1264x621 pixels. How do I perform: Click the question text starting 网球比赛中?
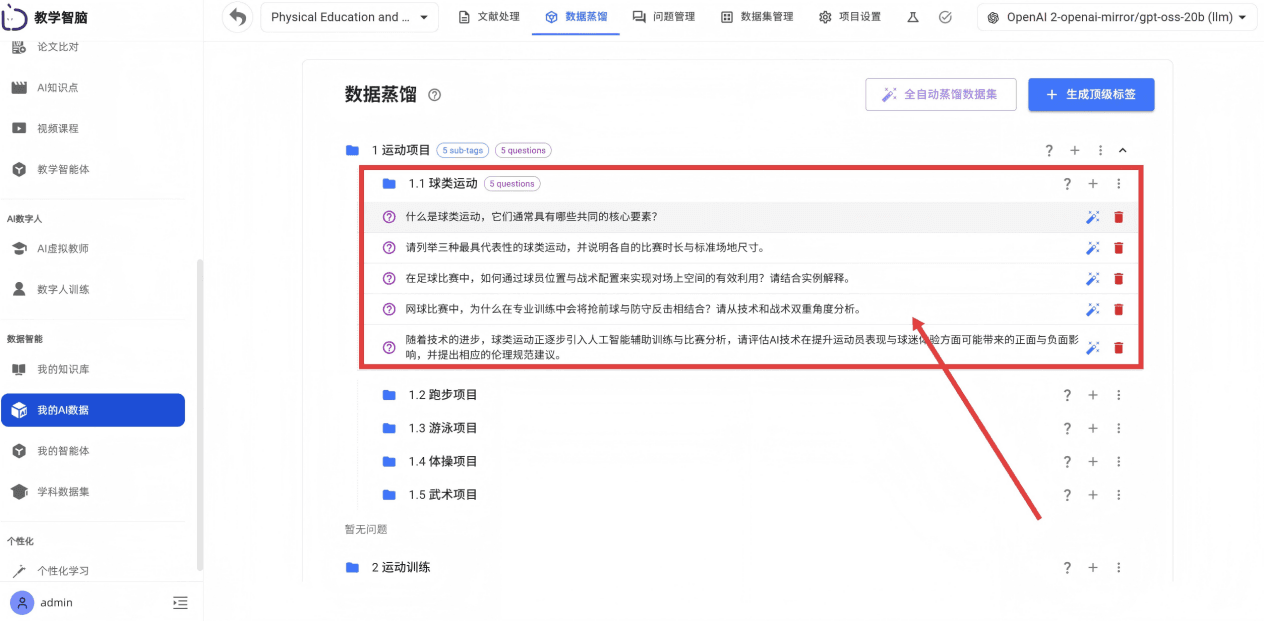tap(633, 309)
